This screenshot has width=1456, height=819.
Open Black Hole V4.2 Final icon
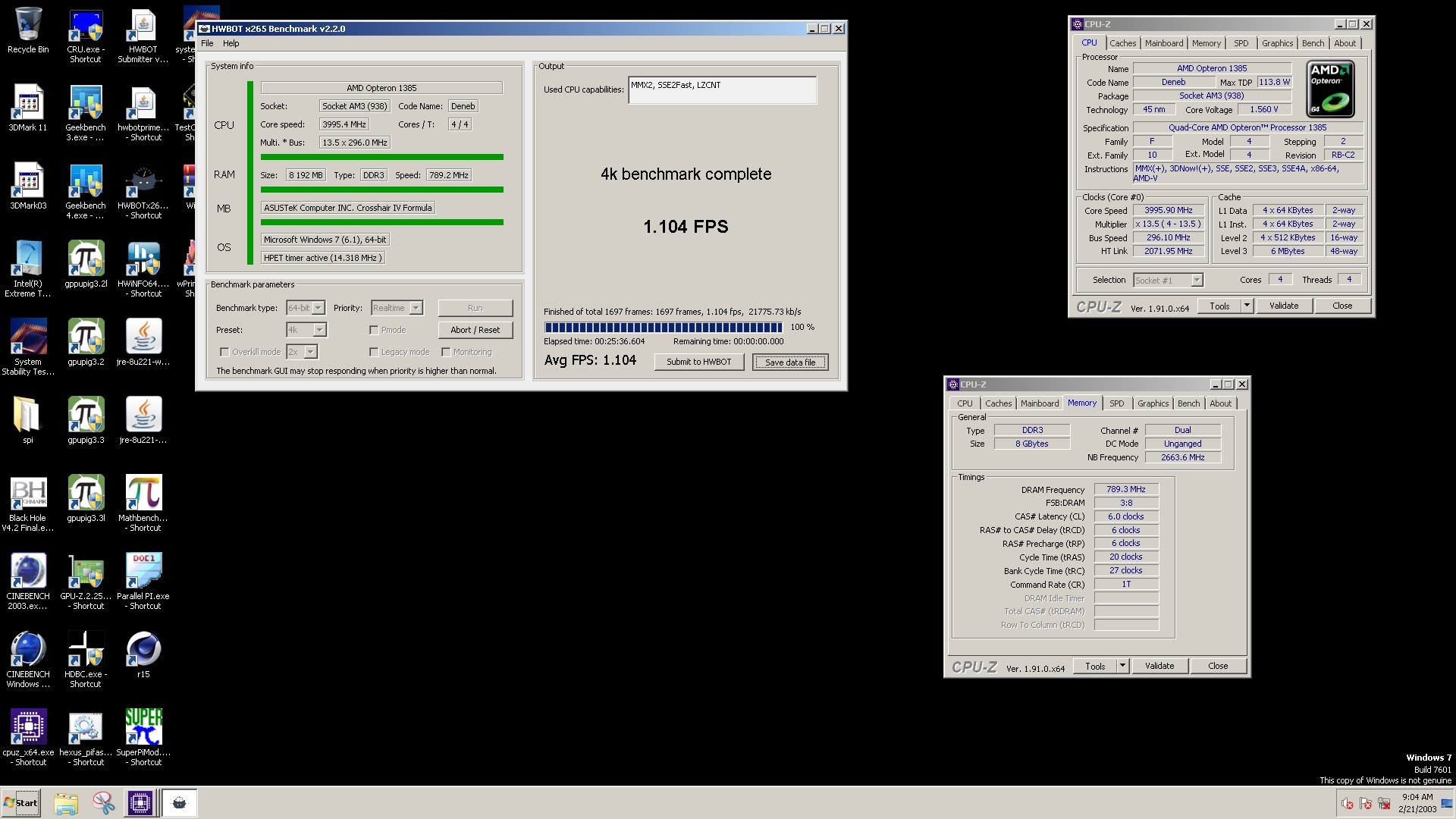coord(28,504)
